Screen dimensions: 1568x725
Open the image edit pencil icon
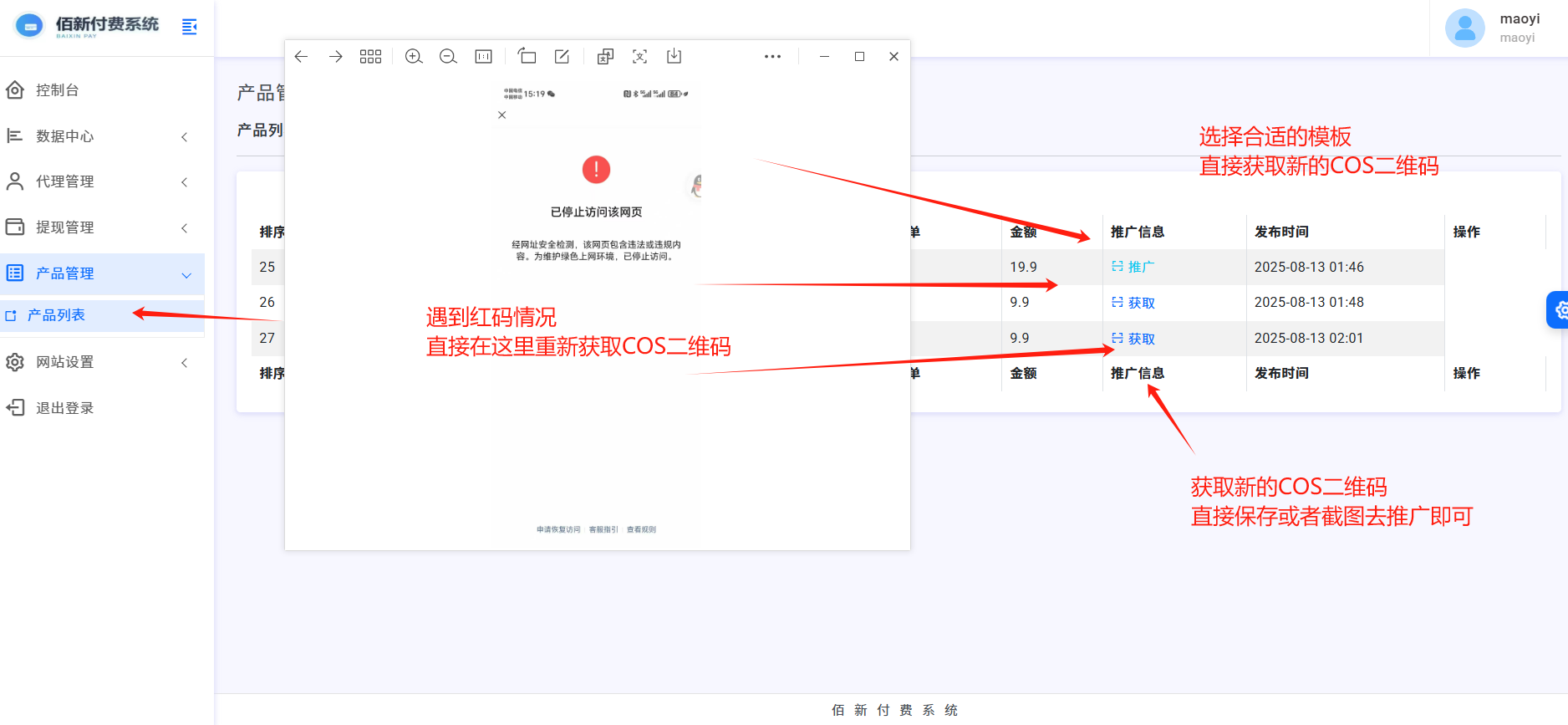click(x=562, y=57)
